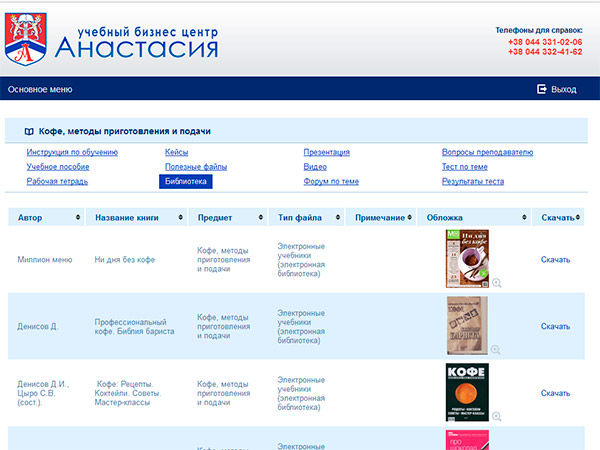Click the Anastasia coat of arms logo
The width and height of the screenshot is (600, 450).
(26, 37)
